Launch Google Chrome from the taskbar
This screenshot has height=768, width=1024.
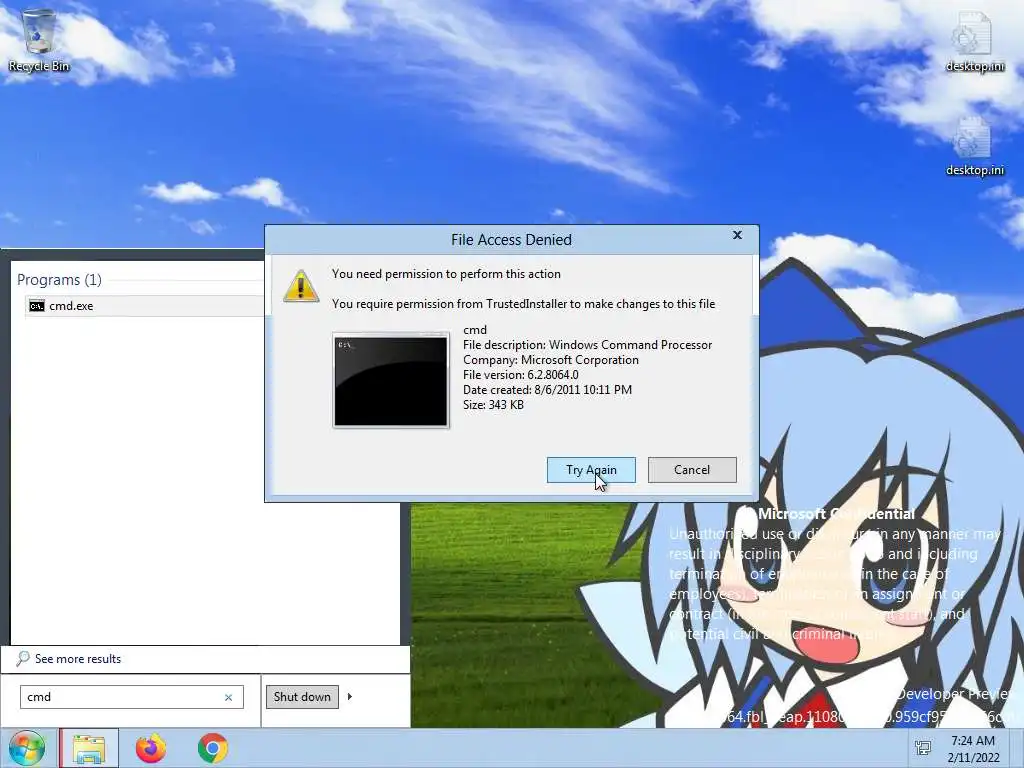click(x=212, y=748)
